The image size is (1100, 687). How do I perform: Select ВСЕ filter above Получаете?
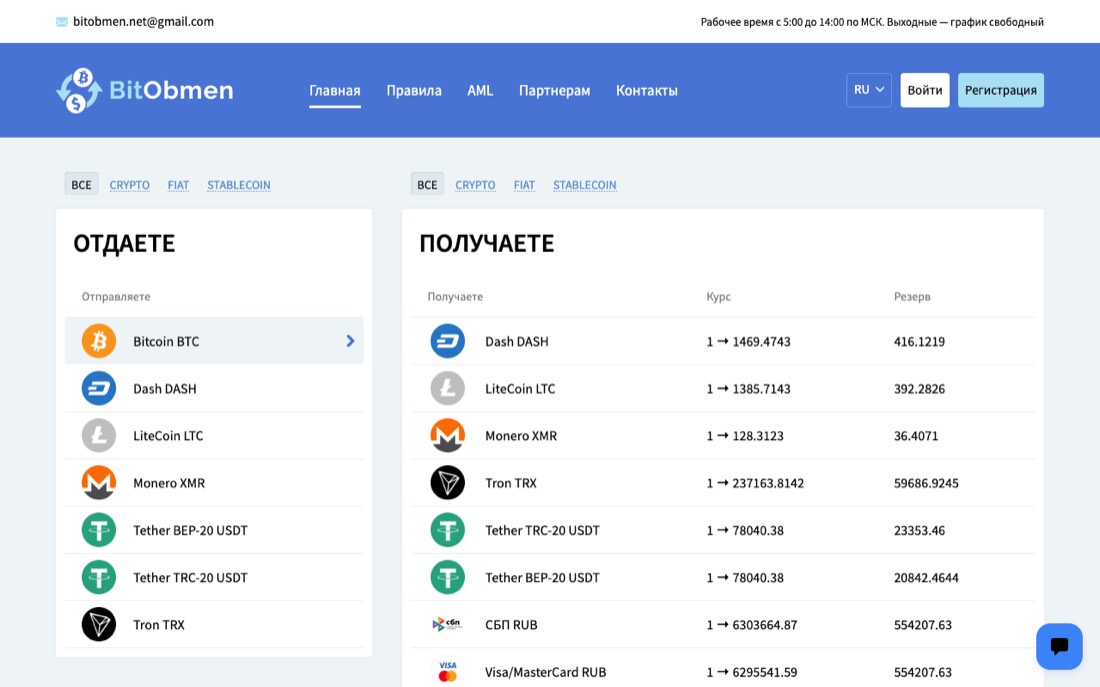tap(427, 185)
